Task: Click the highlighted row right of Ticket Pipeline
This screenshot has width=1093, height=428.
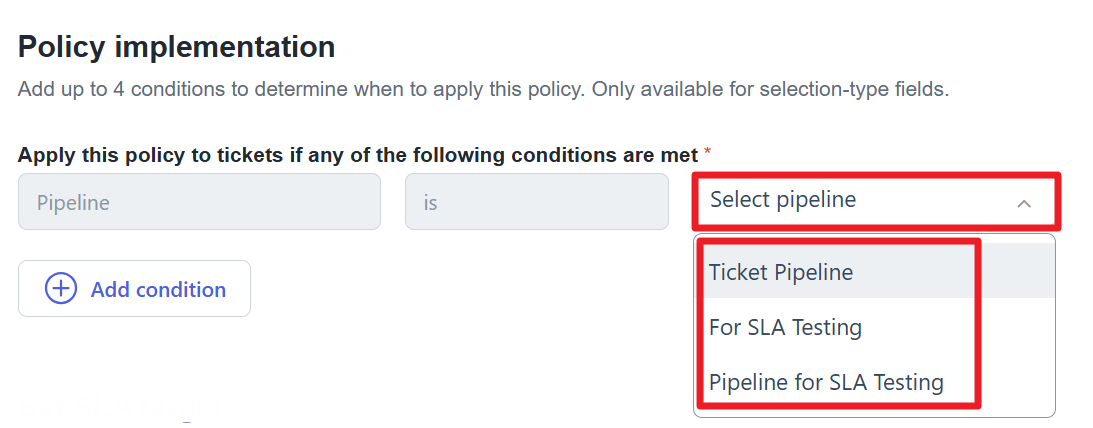Action: tap(1018, 271)
